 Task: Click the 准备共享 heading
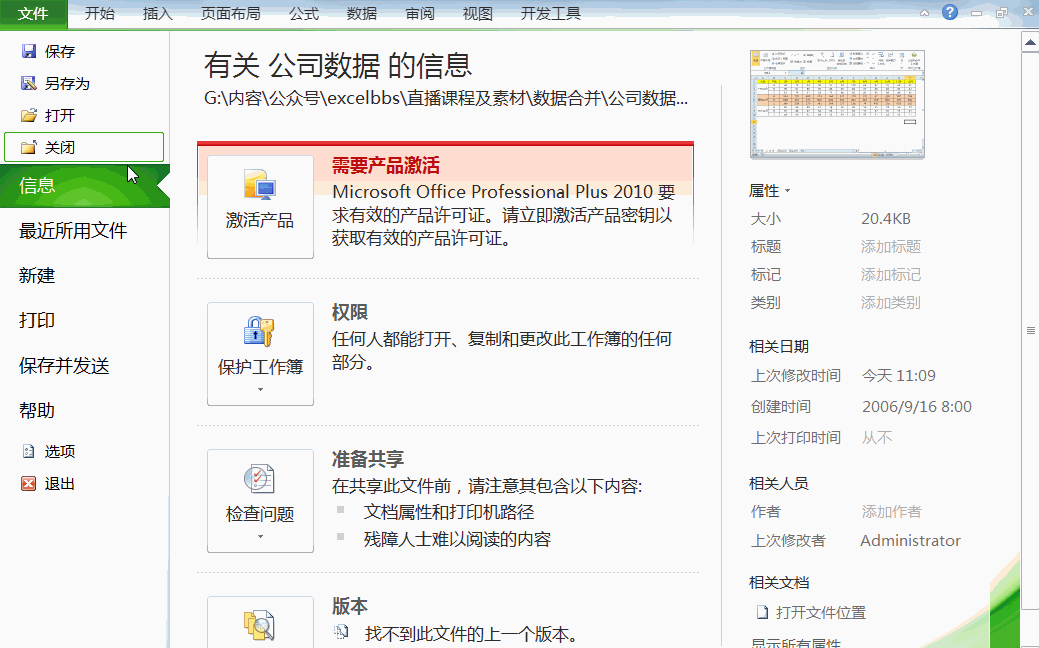(x=368, y=459)
